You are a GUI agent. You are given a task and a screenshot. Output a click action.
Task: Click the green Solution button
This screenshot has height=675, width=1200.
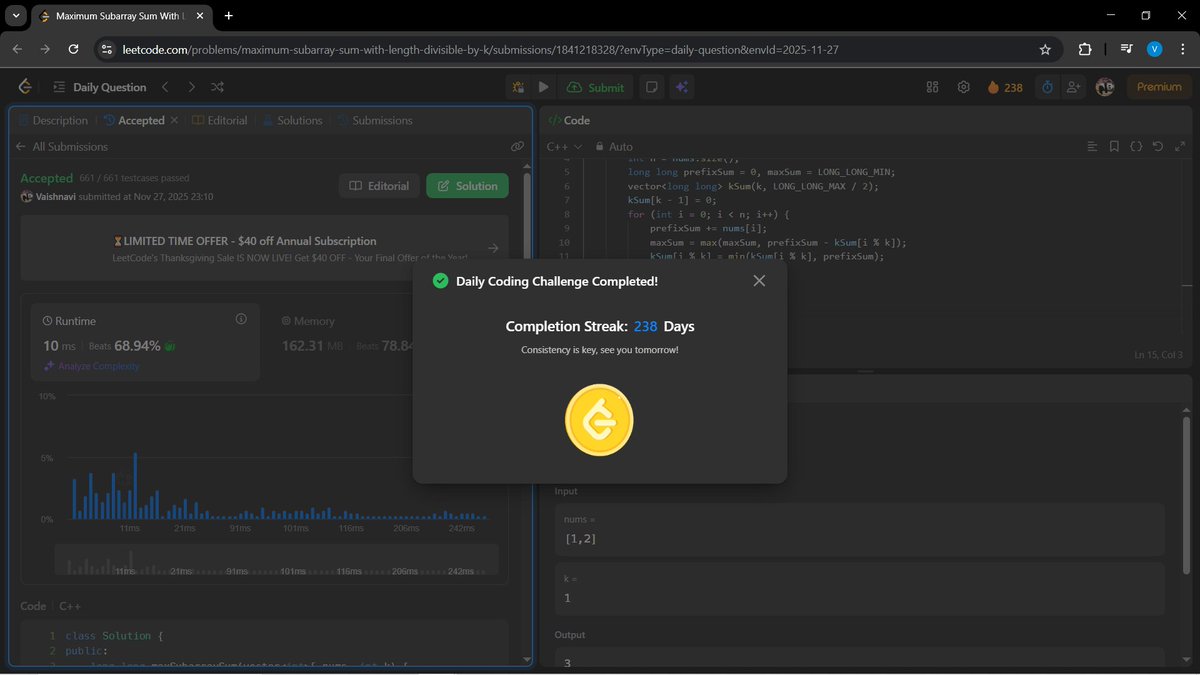pos(467,186)
